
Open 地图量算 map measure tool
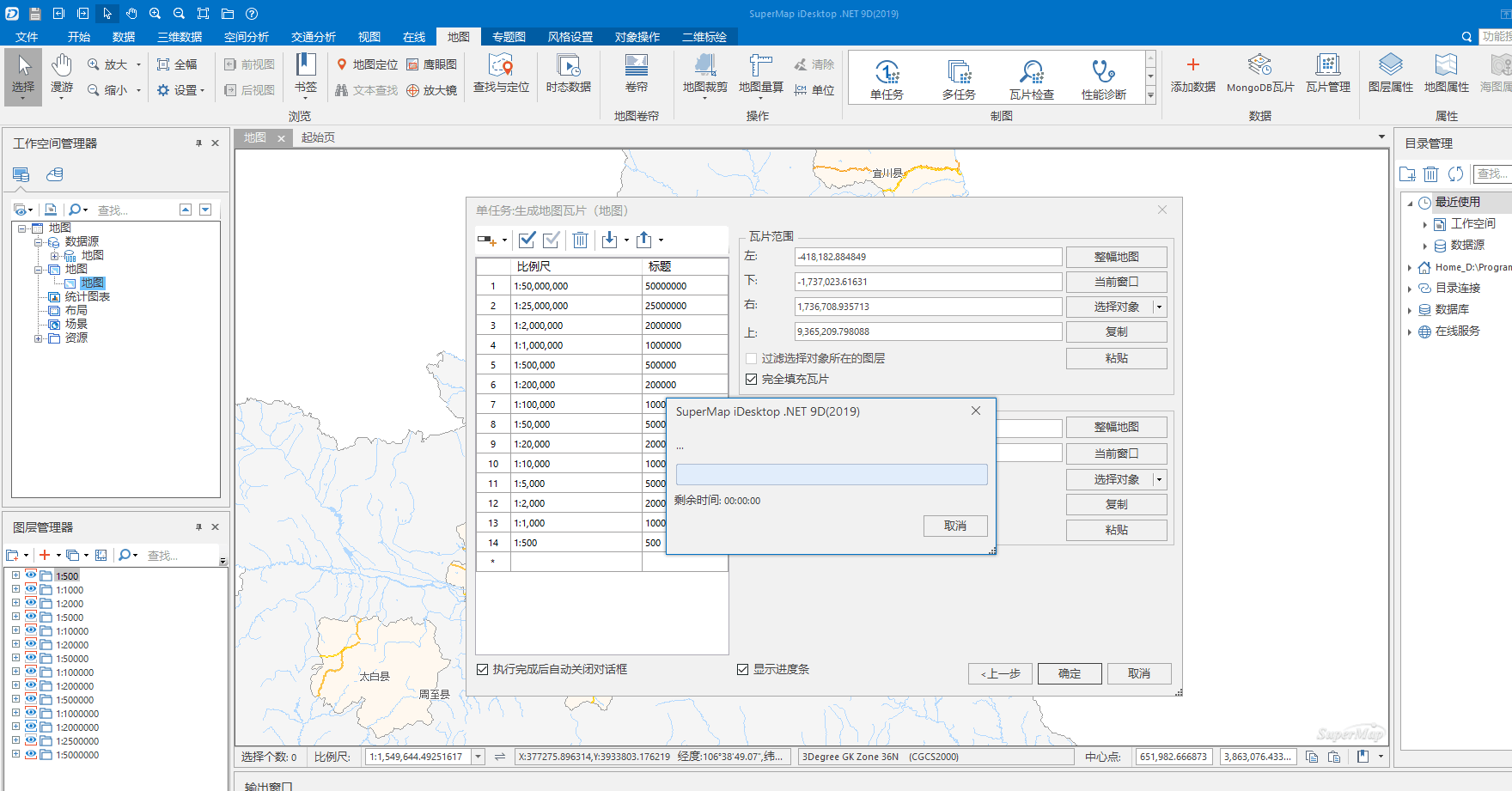point(761,76)
